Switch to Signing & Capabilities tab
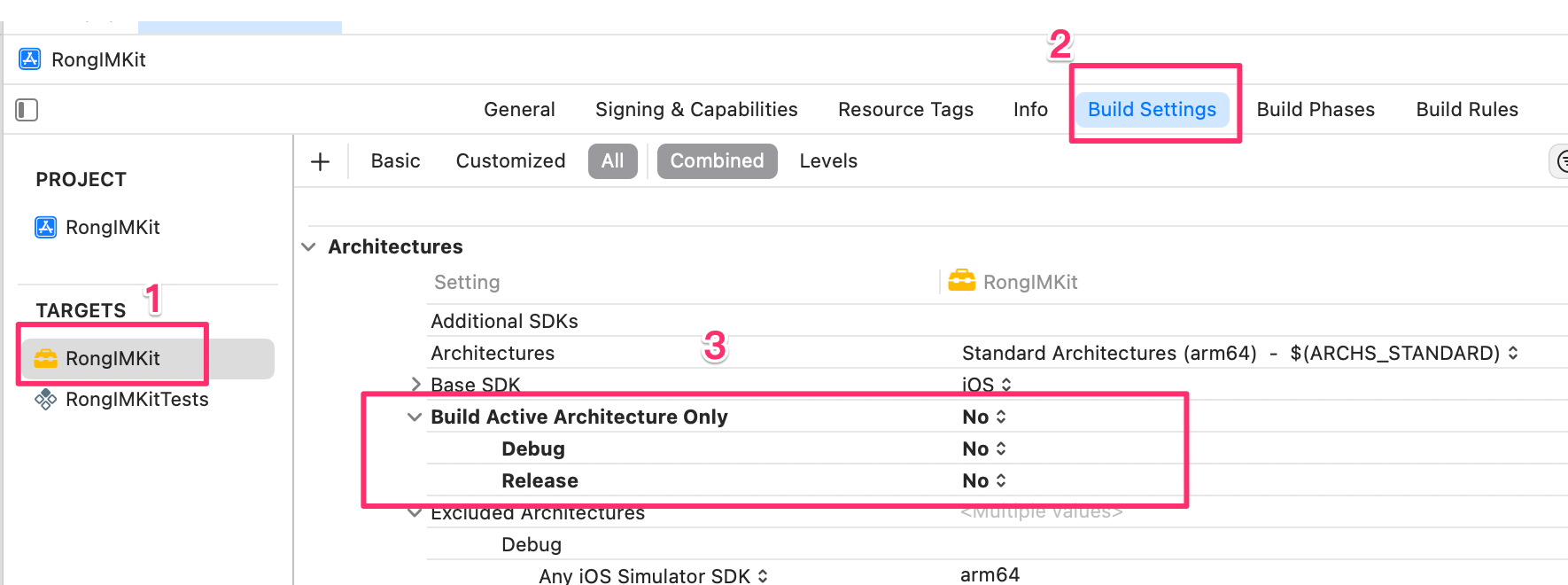Viewport: 1568px width, 585px height. tap(696, 110)
